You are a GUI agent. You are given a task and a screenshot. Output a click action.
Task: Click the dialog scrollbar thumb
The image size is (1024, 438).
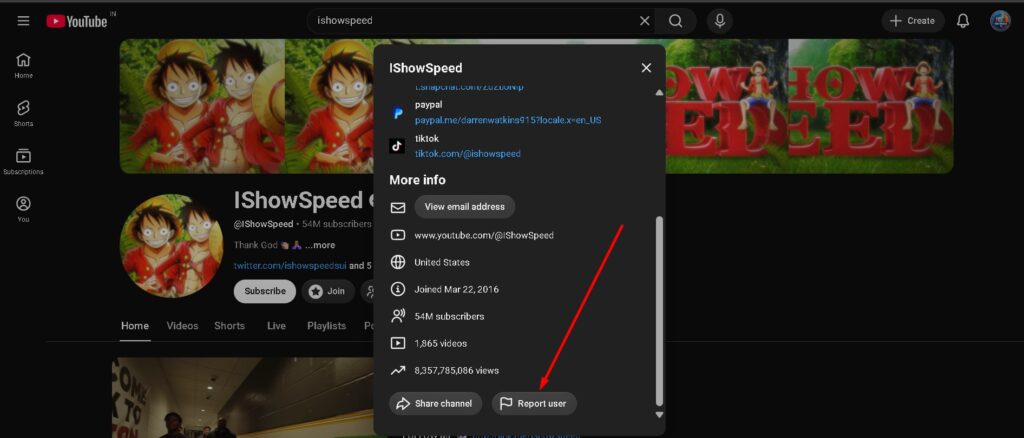[x=659, y=311]
